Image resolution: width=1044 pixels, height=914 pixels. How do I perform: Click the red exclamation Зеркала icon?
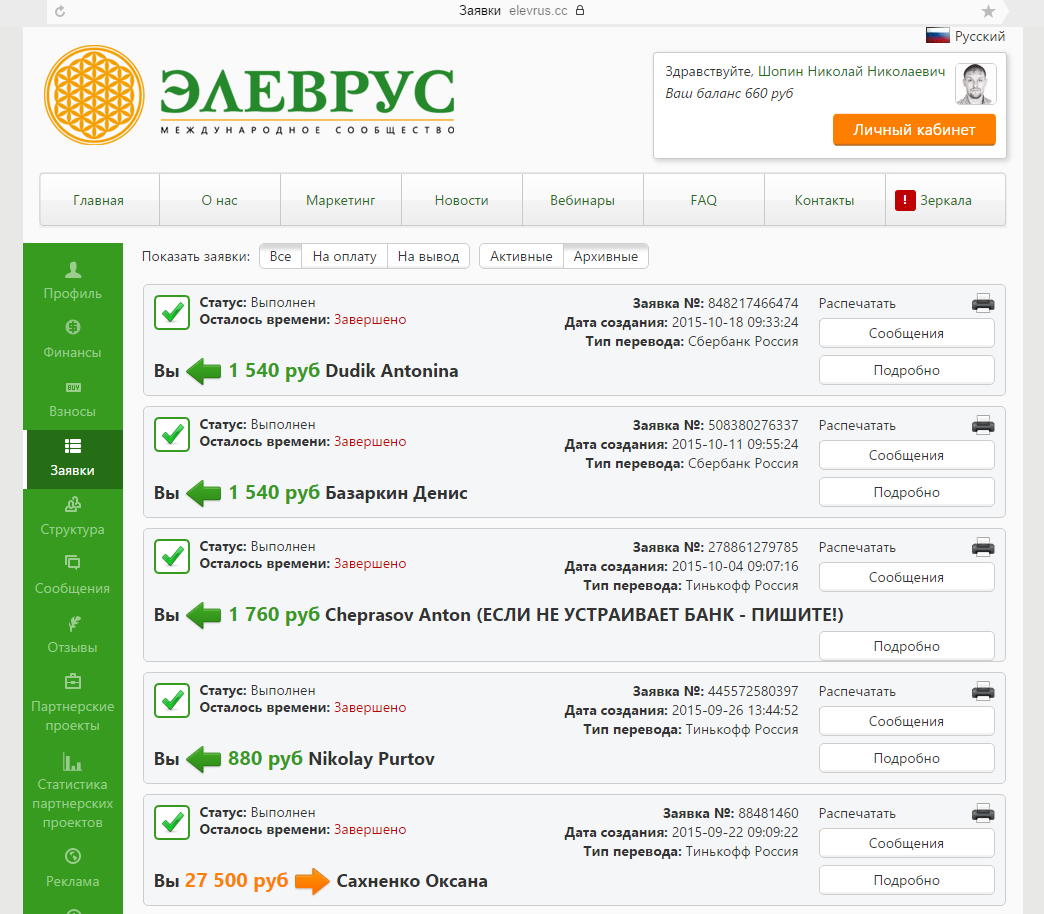[905, 200]
